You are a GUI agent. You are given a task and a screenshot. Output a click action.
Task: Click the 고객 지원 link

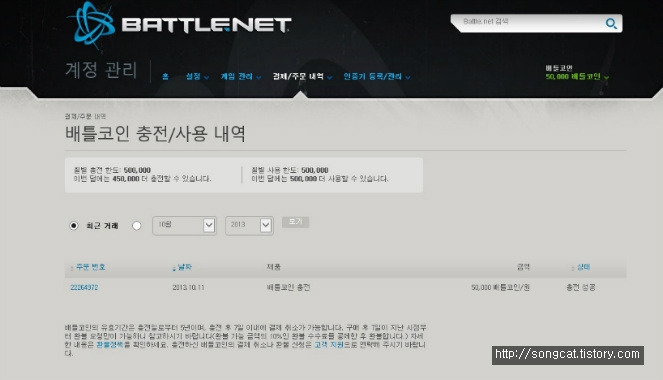point(329,345)
